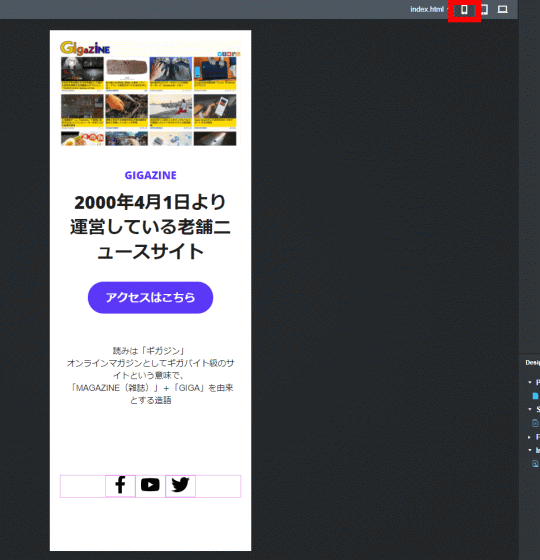Click the GIGAZINE logo image at the top
This screenshot has height=560, width=540.
[x=85, y=48]
